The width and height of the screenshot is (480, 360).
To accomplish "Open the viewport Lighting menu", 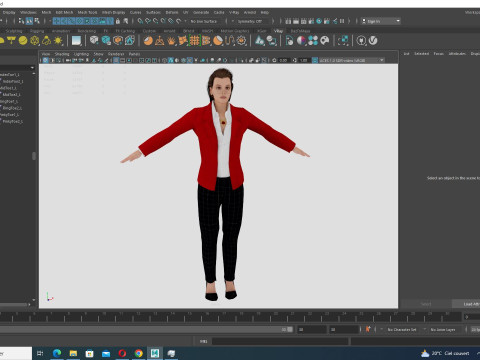I will 81,54.
